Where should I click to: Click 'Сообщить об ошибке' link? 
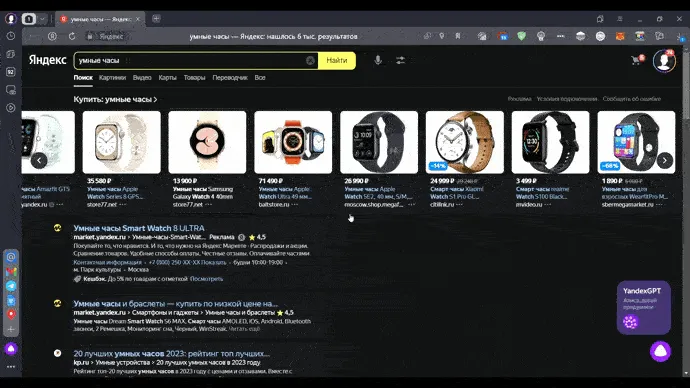[x=632, y=99]
